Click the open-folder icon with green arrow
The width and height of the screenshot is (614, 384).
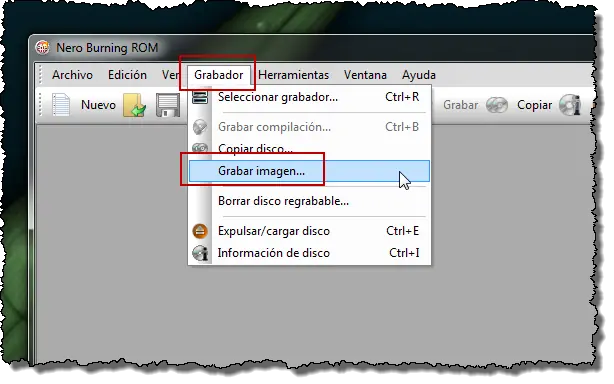coord(135,105)
